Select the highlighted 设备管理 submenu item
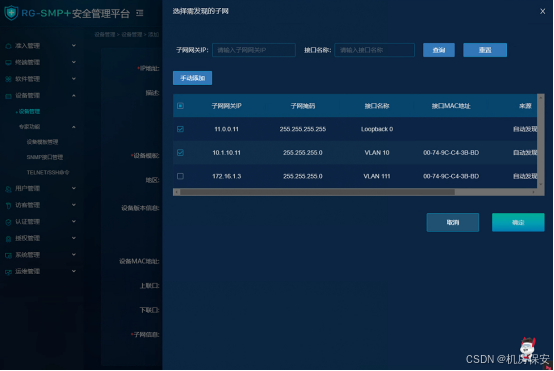The image size is (554, 371). (x=29, y=112)
